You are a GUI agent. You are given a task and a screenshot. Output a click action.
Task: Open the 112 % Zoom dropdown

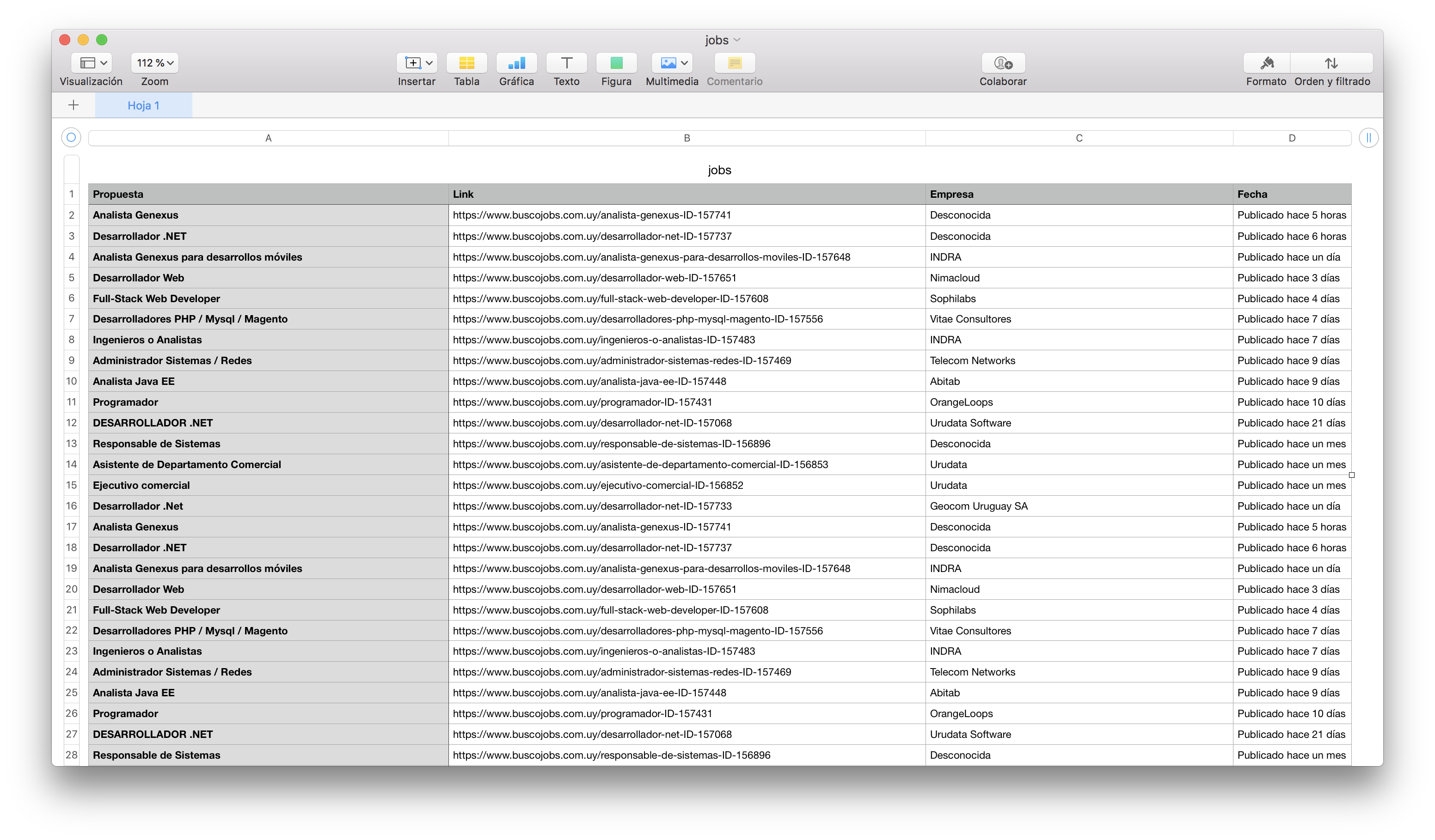(154, 62)
